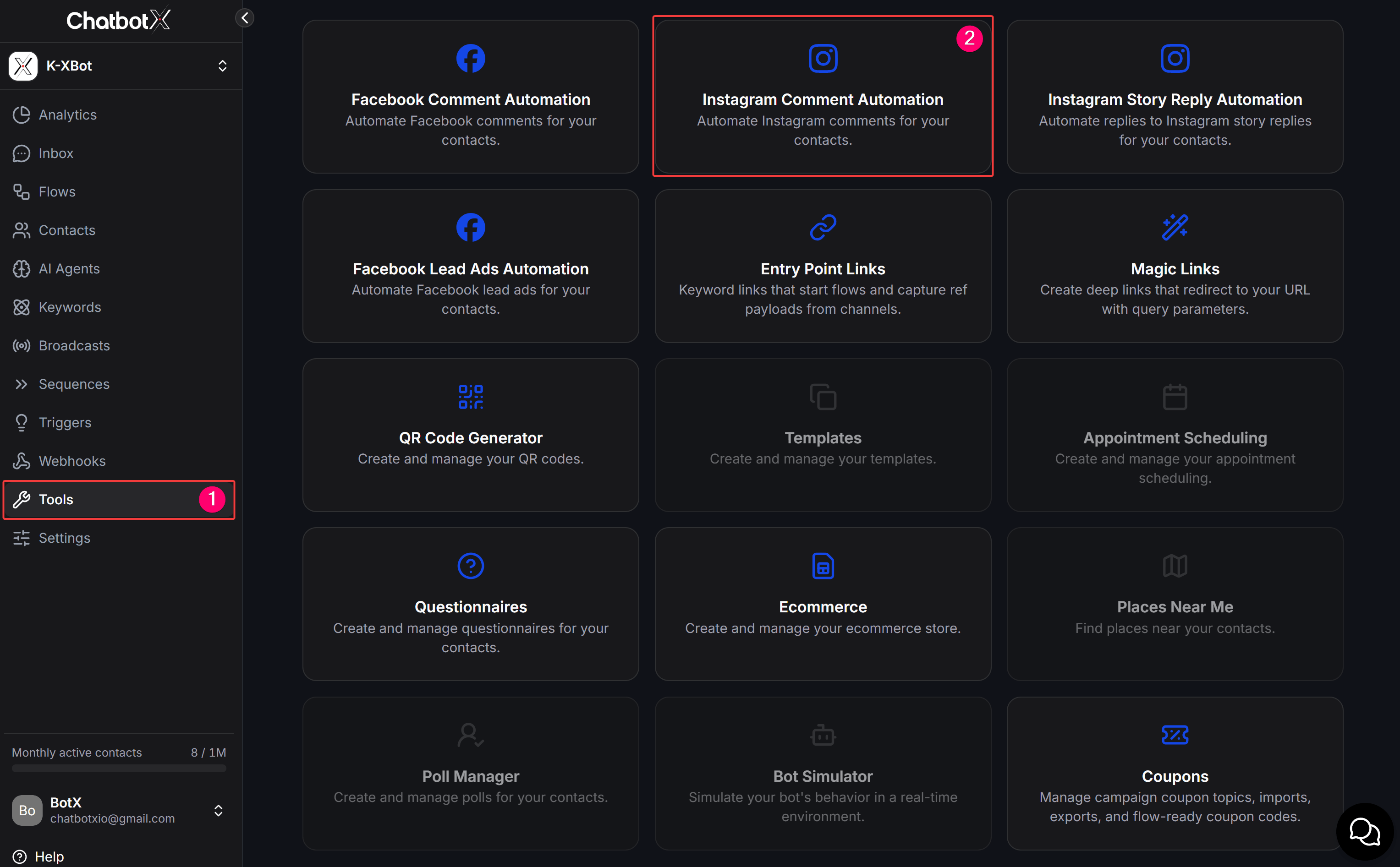Viewport: 1400px width, 867px height.
Task: Click the Places Near Me map icon
Action: 1175,565
